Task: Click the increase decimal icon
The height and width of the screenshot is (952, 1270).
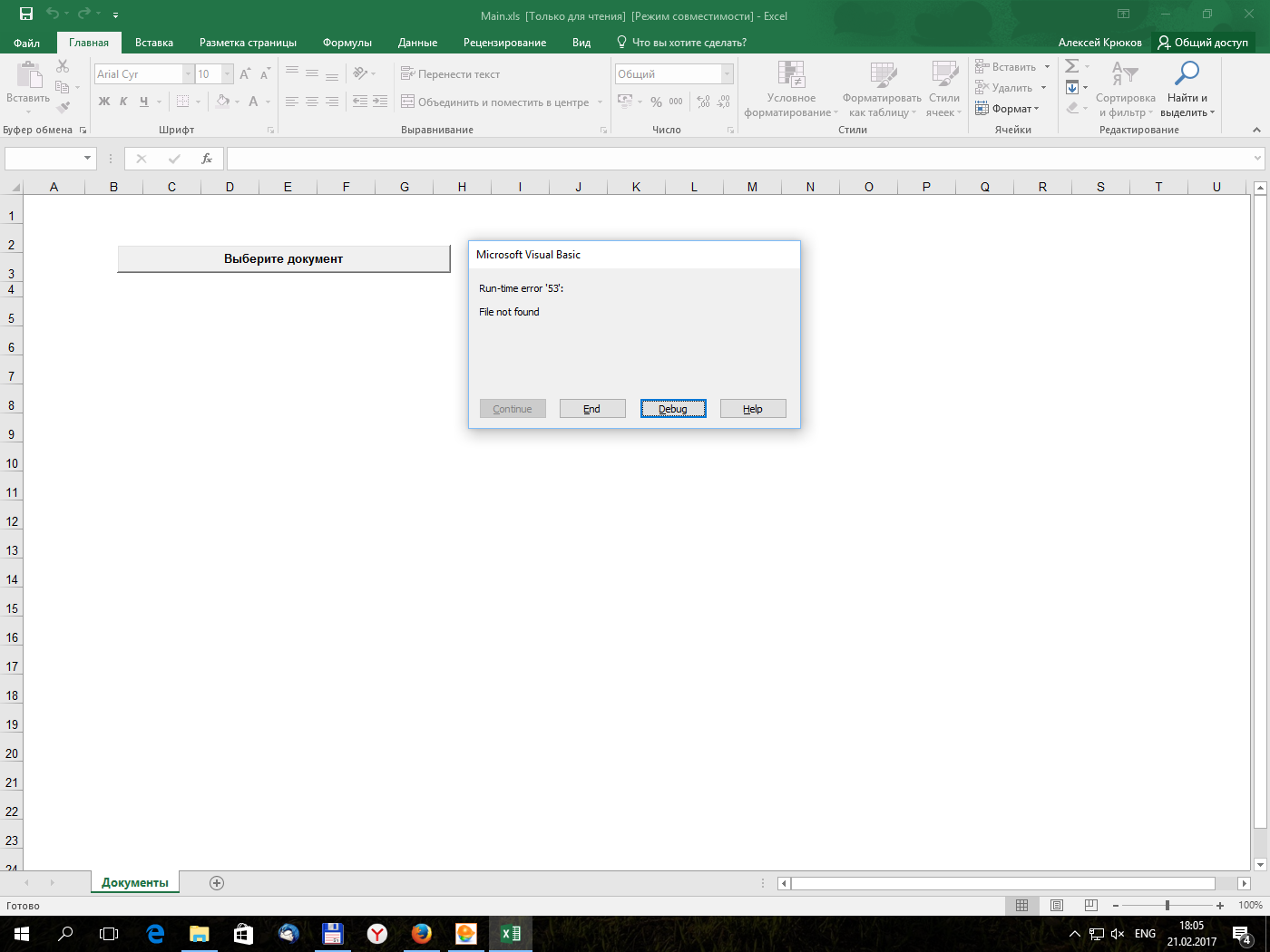Action: coord(704,102)
